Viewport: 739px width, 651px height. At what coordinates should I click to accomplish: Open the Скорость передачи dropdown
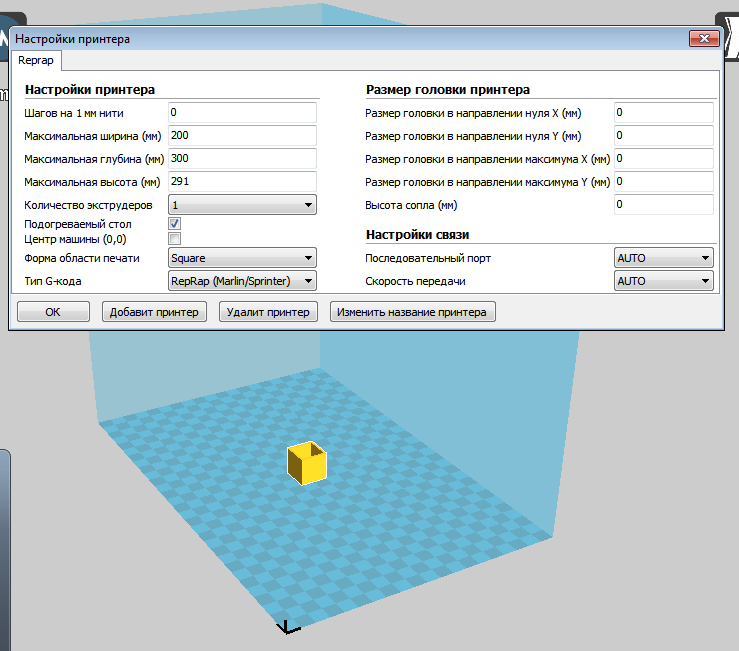pyautogui.click(x=663, y=282)
